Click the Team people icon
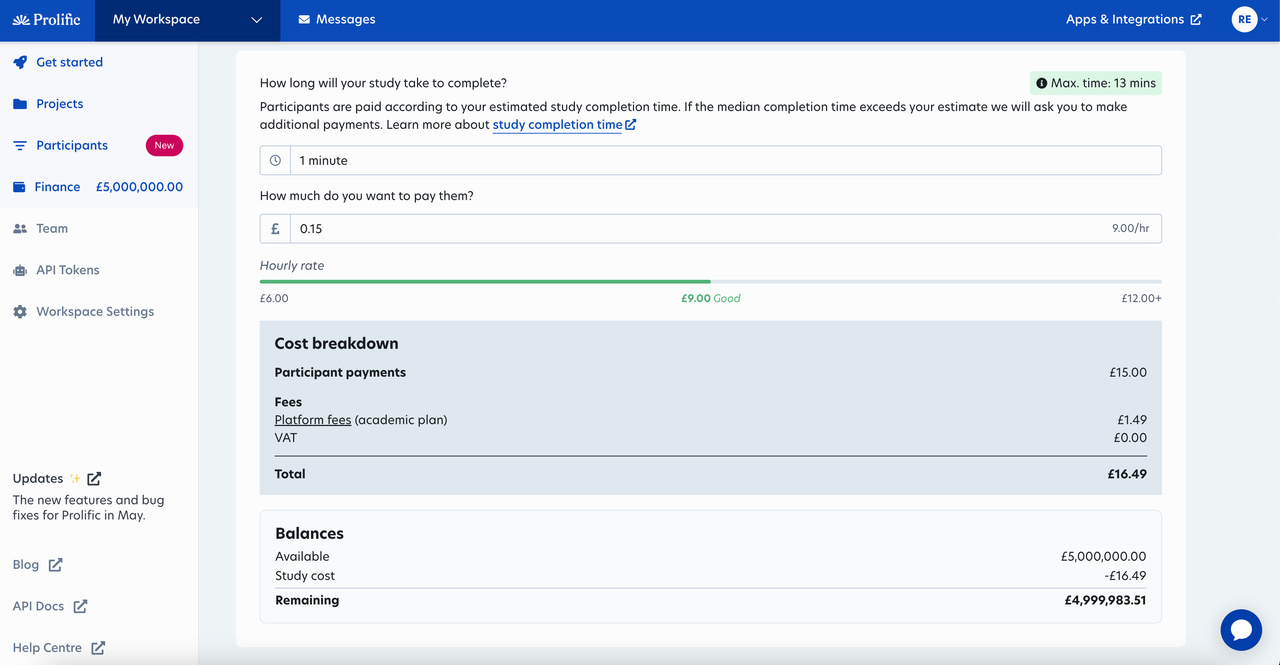This screenshot has width=1280, height=665. tap(20, 229)
